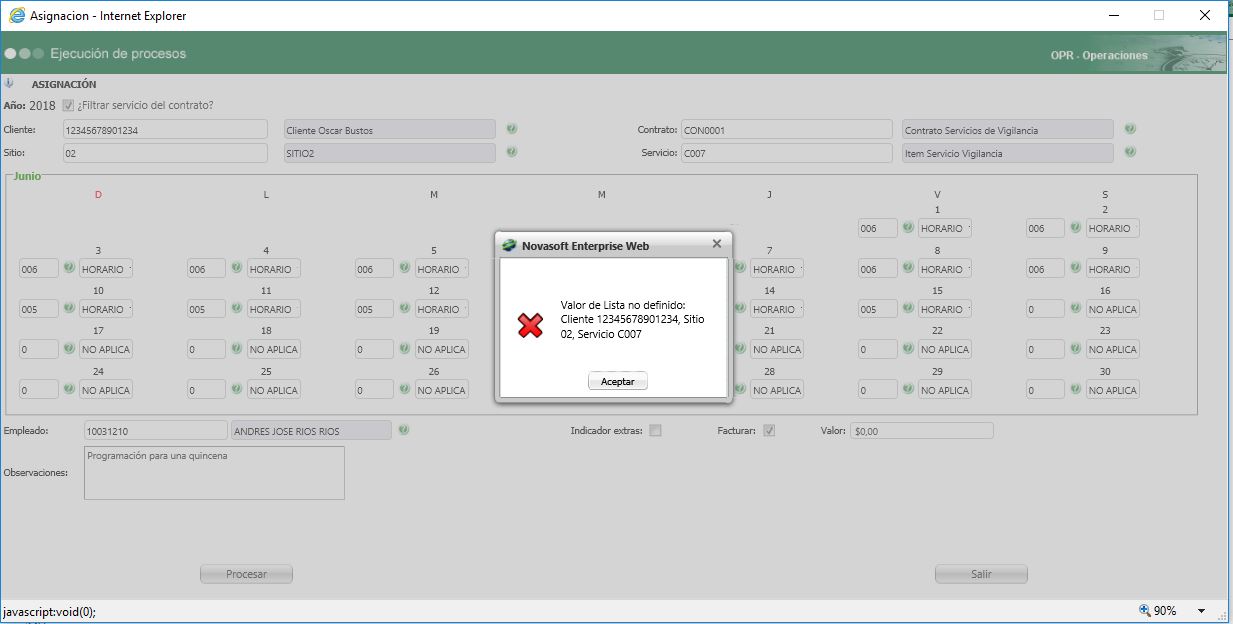This screenshot has height=624, width=1233.
Task: Click the ANDRES JOSE RIOS RIOS field
Action: tap(311, 430)
